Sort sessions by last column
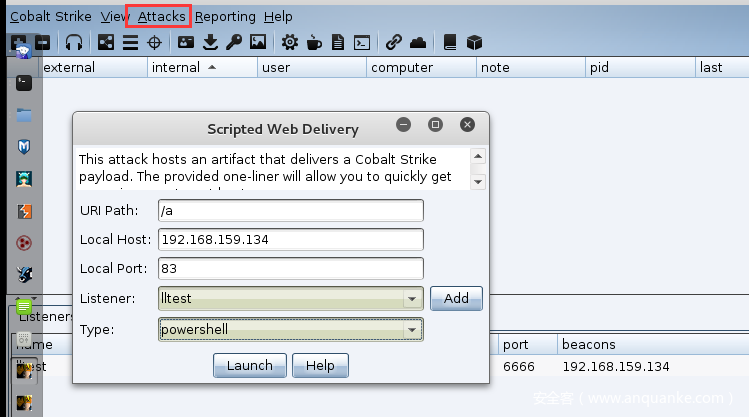Image resolution: width=749 pixels, height=417 pixels. click(722, 67)
